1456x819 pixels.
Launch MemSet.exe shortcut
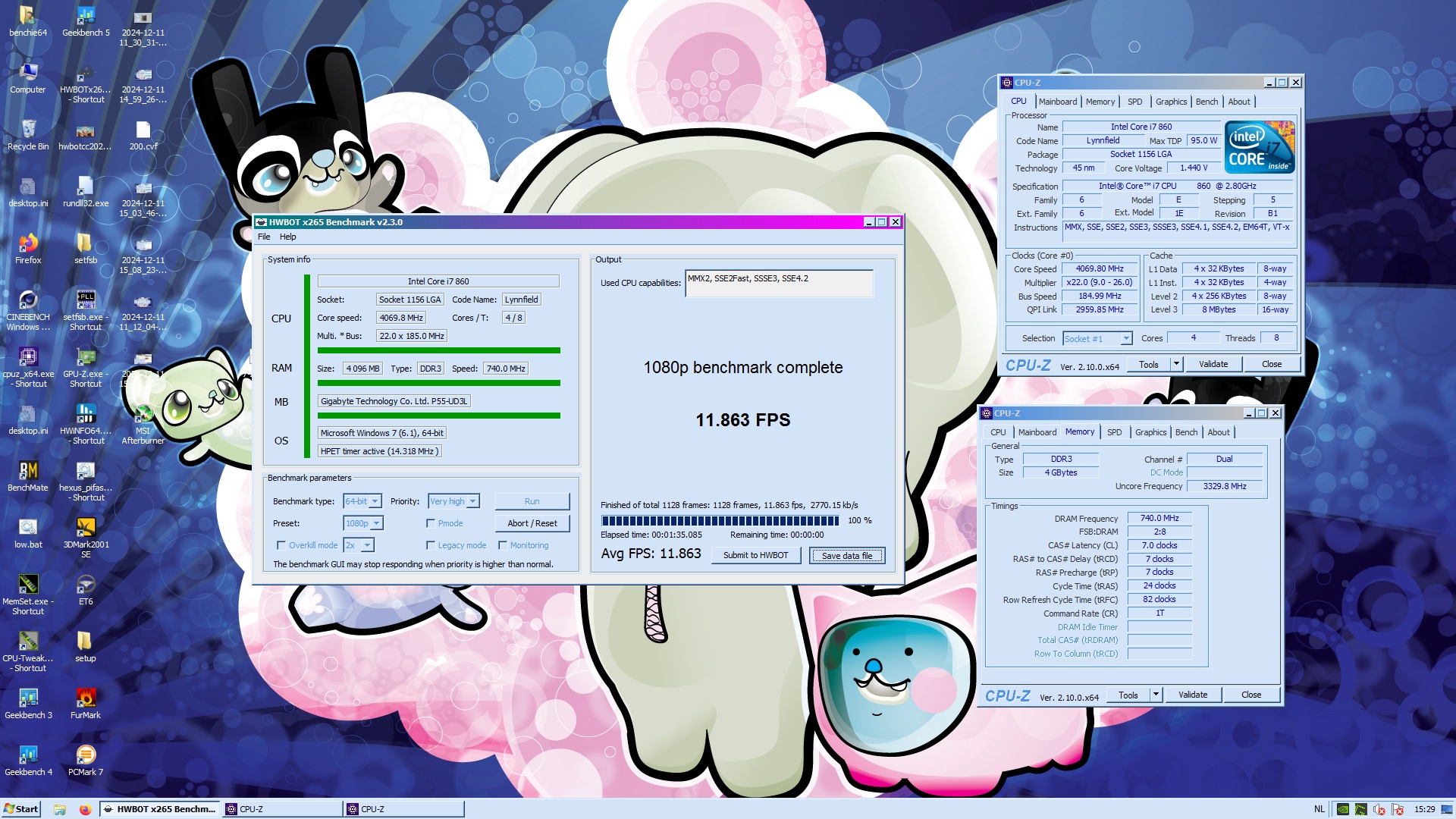(x=28, y=595)
